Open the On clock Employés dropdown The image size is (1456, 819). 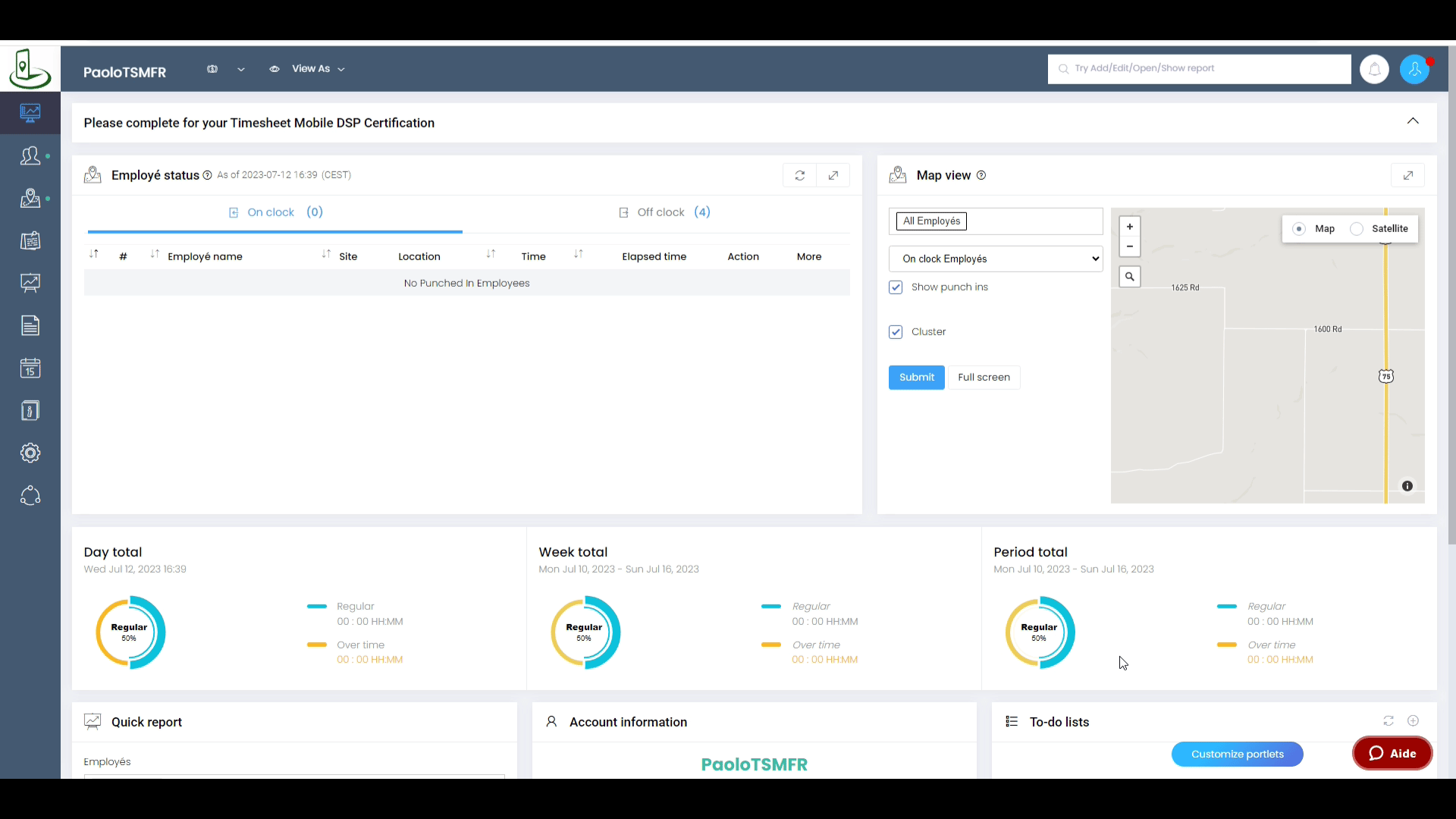click(996, 259)
